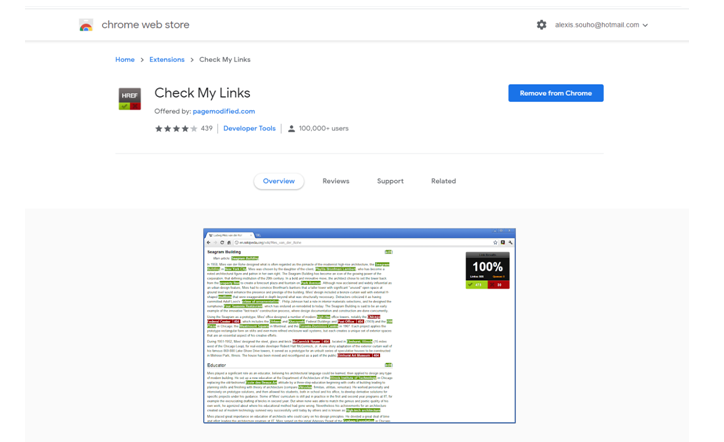Viewport: 724px width, 442px height.
Task: Open the Developer Tools category link
Action: (249, 128)
